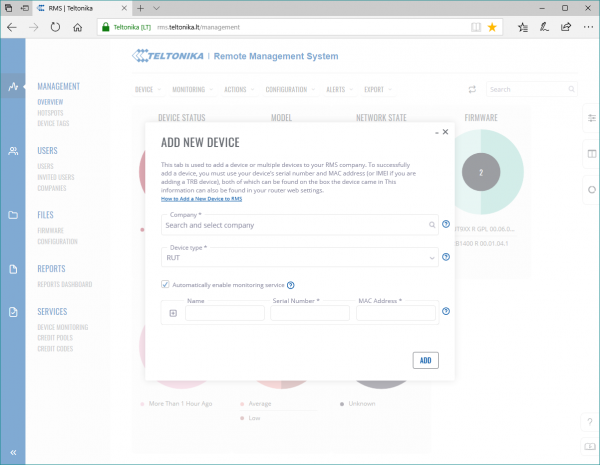Open Credit Pools link
The height and width of the screenshot is (465, 600).
(55, 338)
